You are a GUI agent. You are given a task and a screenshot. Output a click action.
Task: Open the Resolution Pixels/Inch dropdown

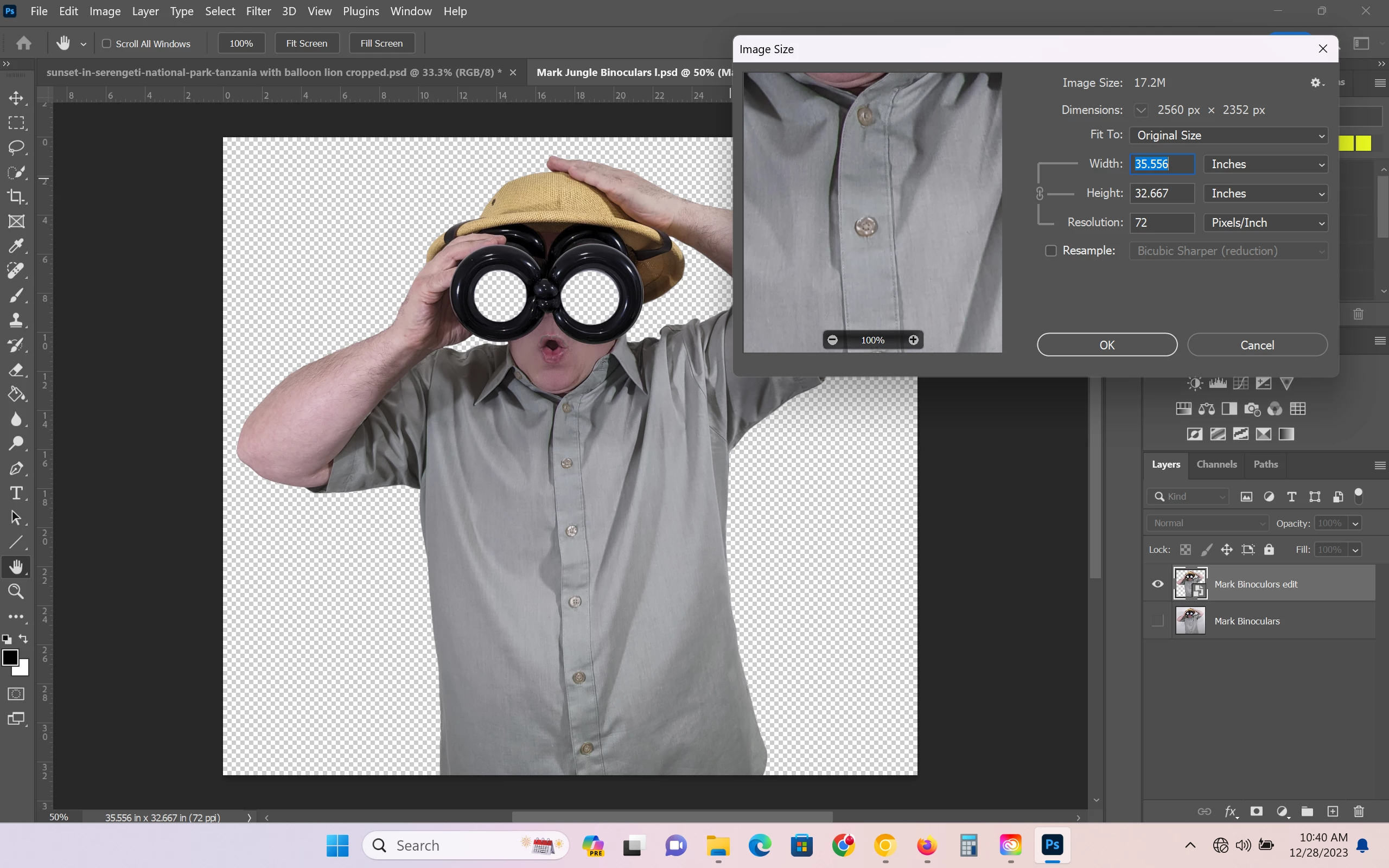[1265, 223]
